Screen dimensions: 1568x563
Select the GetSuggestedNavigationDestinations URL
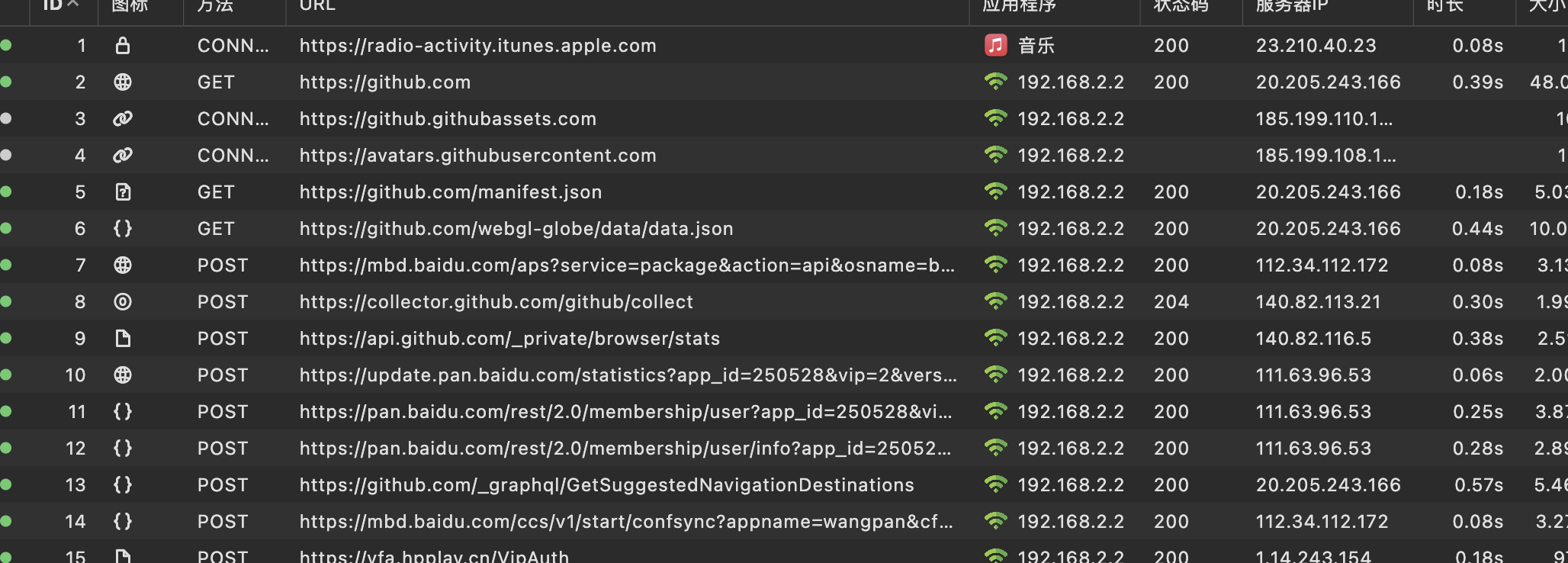(606, 485)
